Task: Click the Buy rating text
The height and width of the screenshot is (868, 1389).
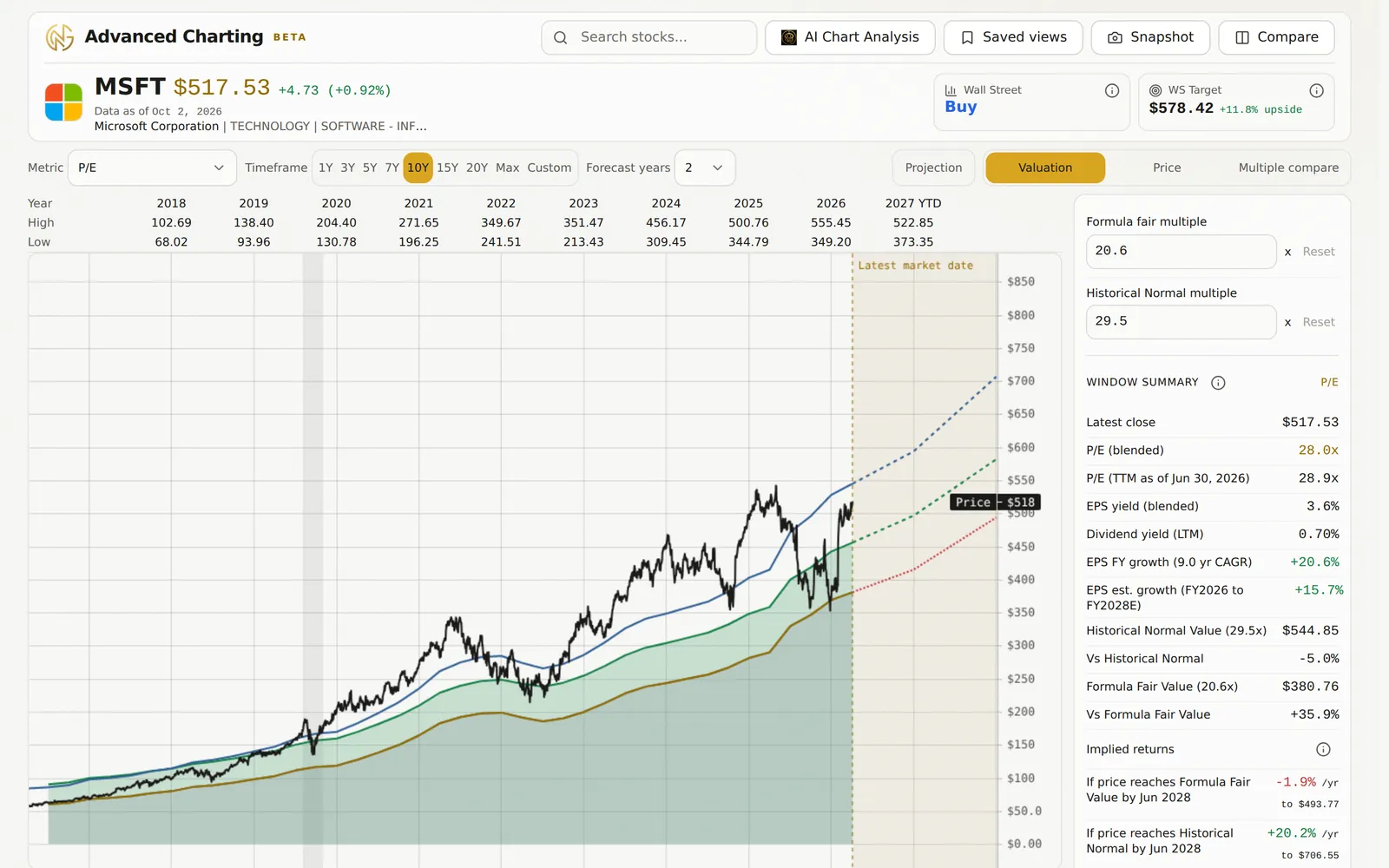Action: click(961, 107)
